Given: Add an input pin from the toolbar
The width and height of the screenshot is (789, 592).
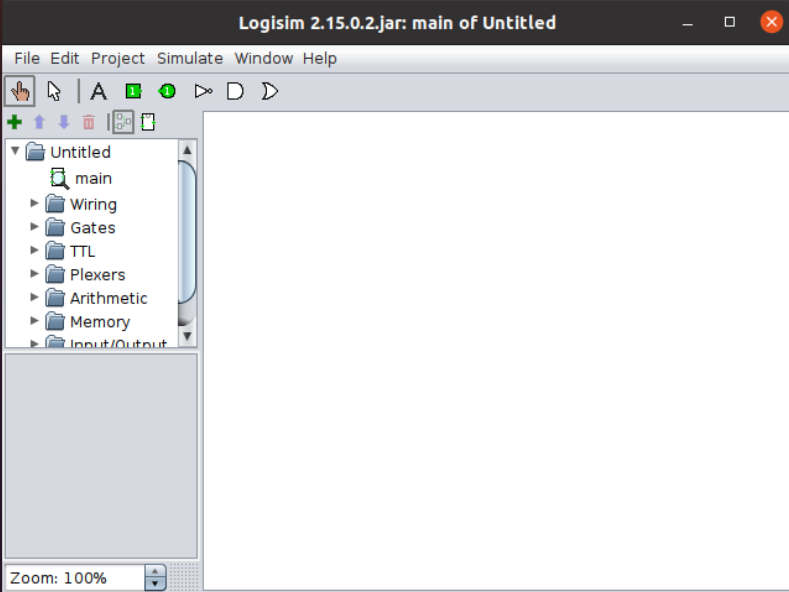Looking at the screenshot, I should [133, 91].
